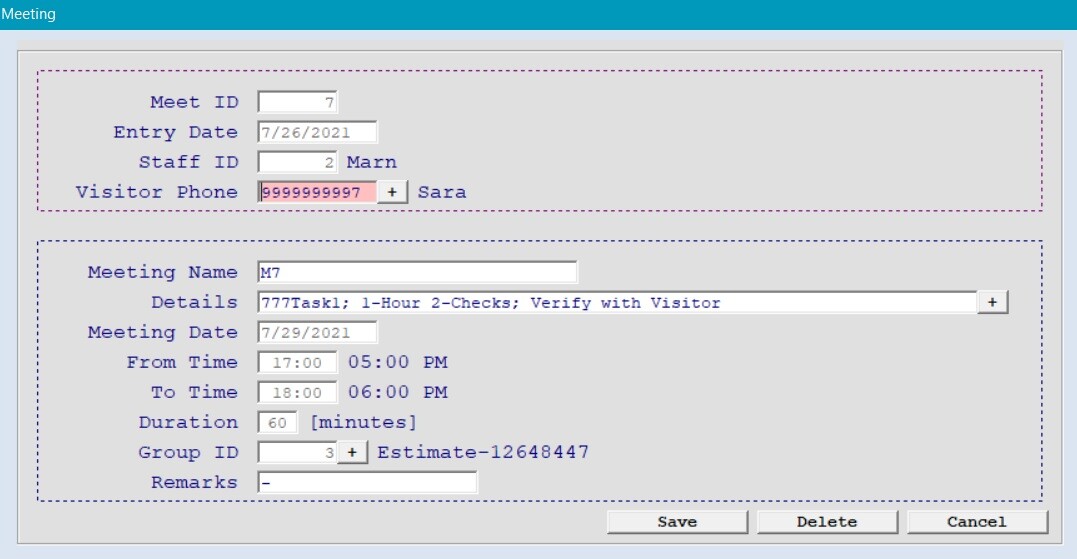1077x559 pixels.
Task: Click the Group ID label
Action: [188, 453]
